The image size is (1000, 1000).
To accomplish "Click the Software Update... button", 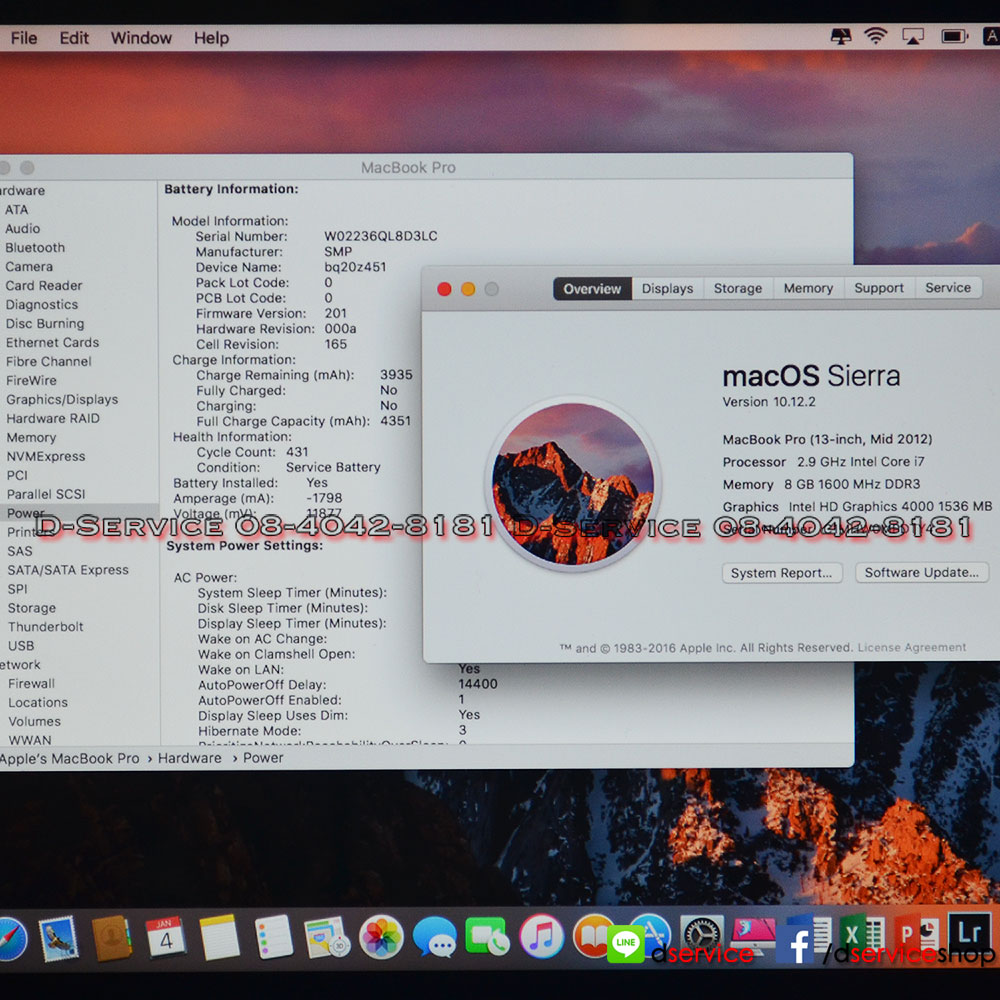I will pos(922,572).
